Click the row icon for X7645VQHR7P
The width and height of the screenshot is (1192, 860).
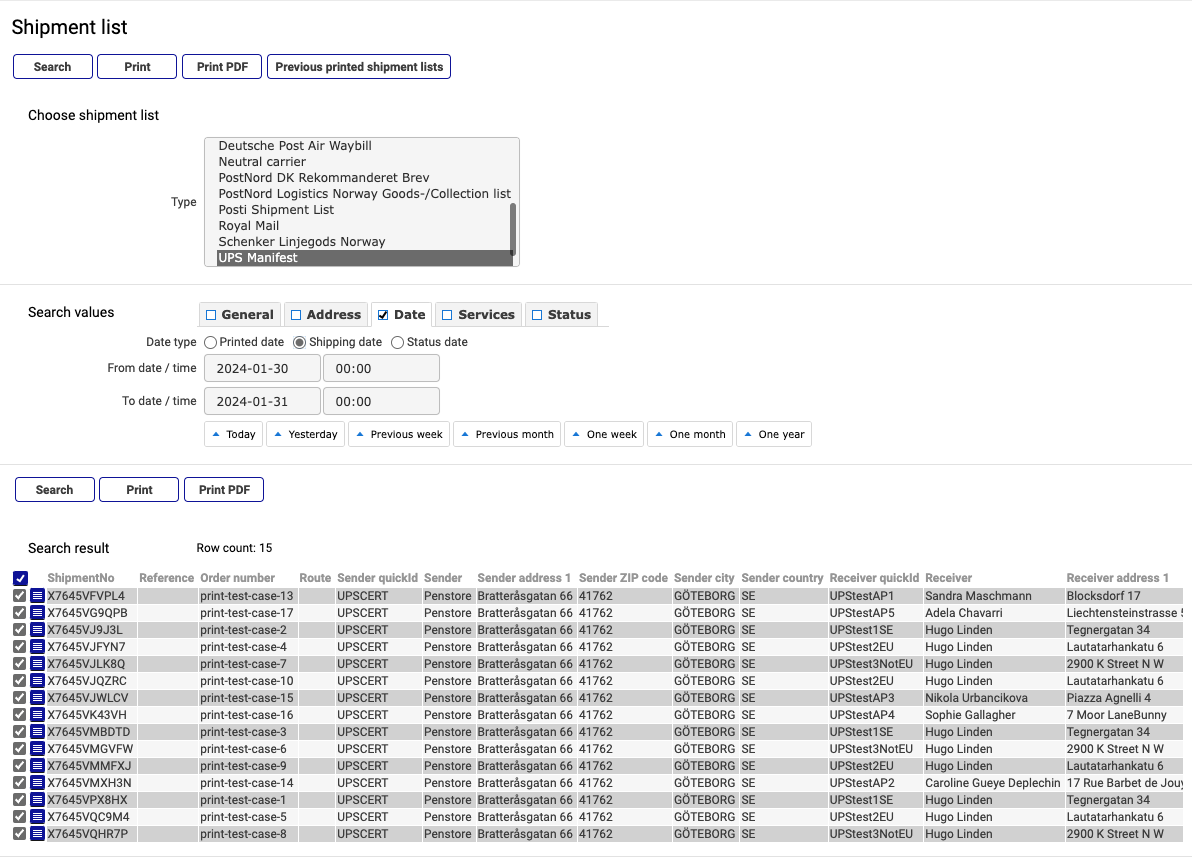coord(38,834)
